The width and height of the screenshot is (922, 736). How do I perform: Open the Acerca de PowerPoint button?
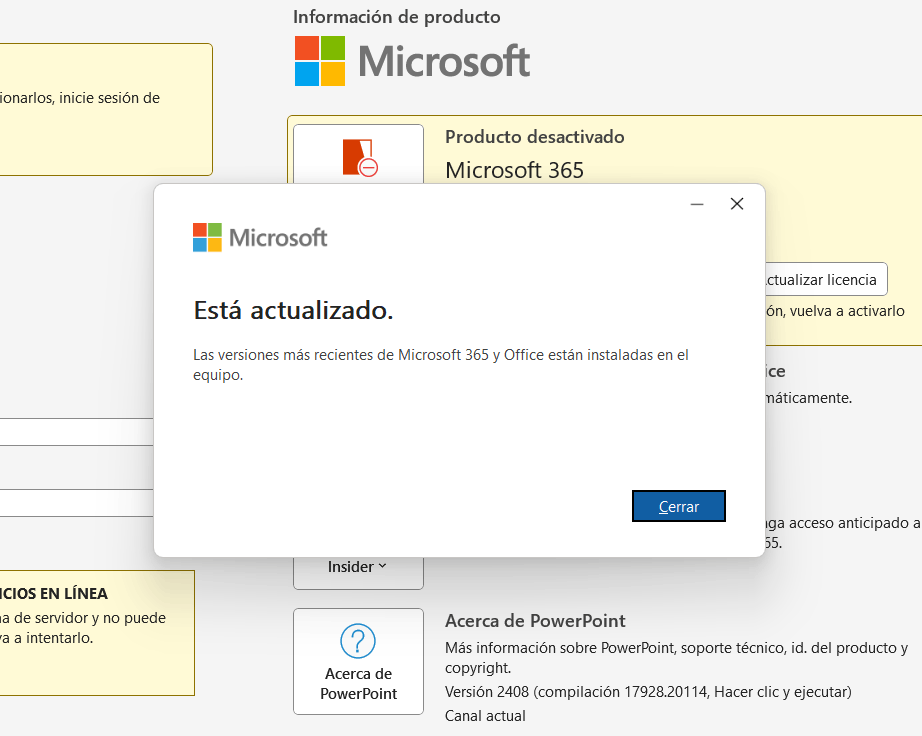coord(358,661)
